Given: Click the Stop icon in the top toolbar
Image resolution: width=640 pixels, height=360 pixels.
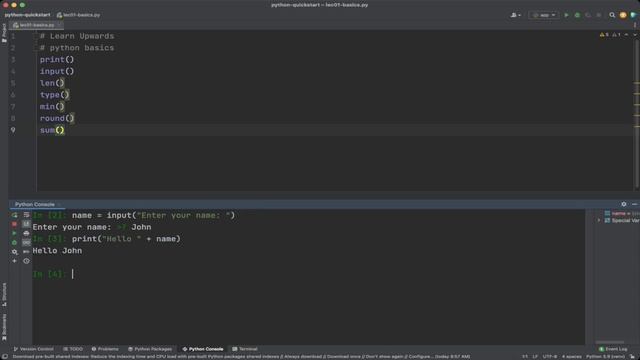Looking at the screenshot, I should (599, 15).
